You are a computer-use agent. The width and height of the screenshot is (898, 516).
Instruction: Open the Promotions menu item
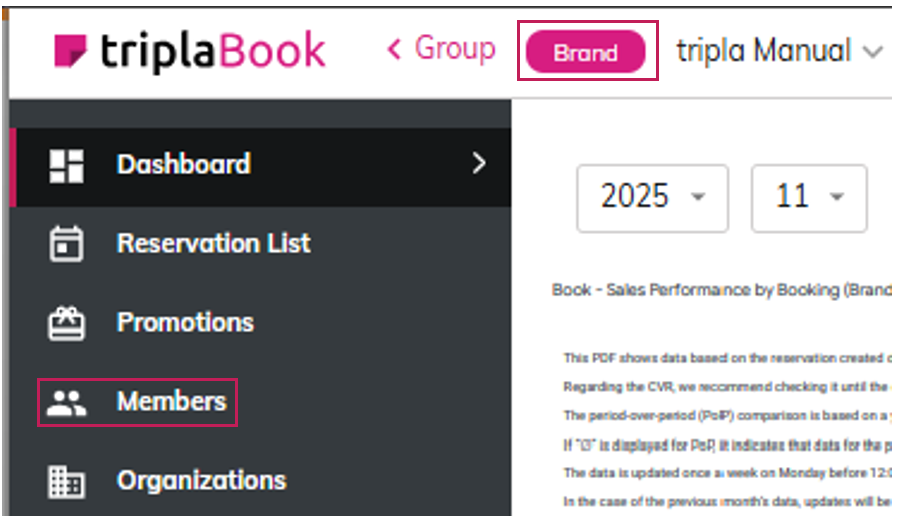(185, 322)
